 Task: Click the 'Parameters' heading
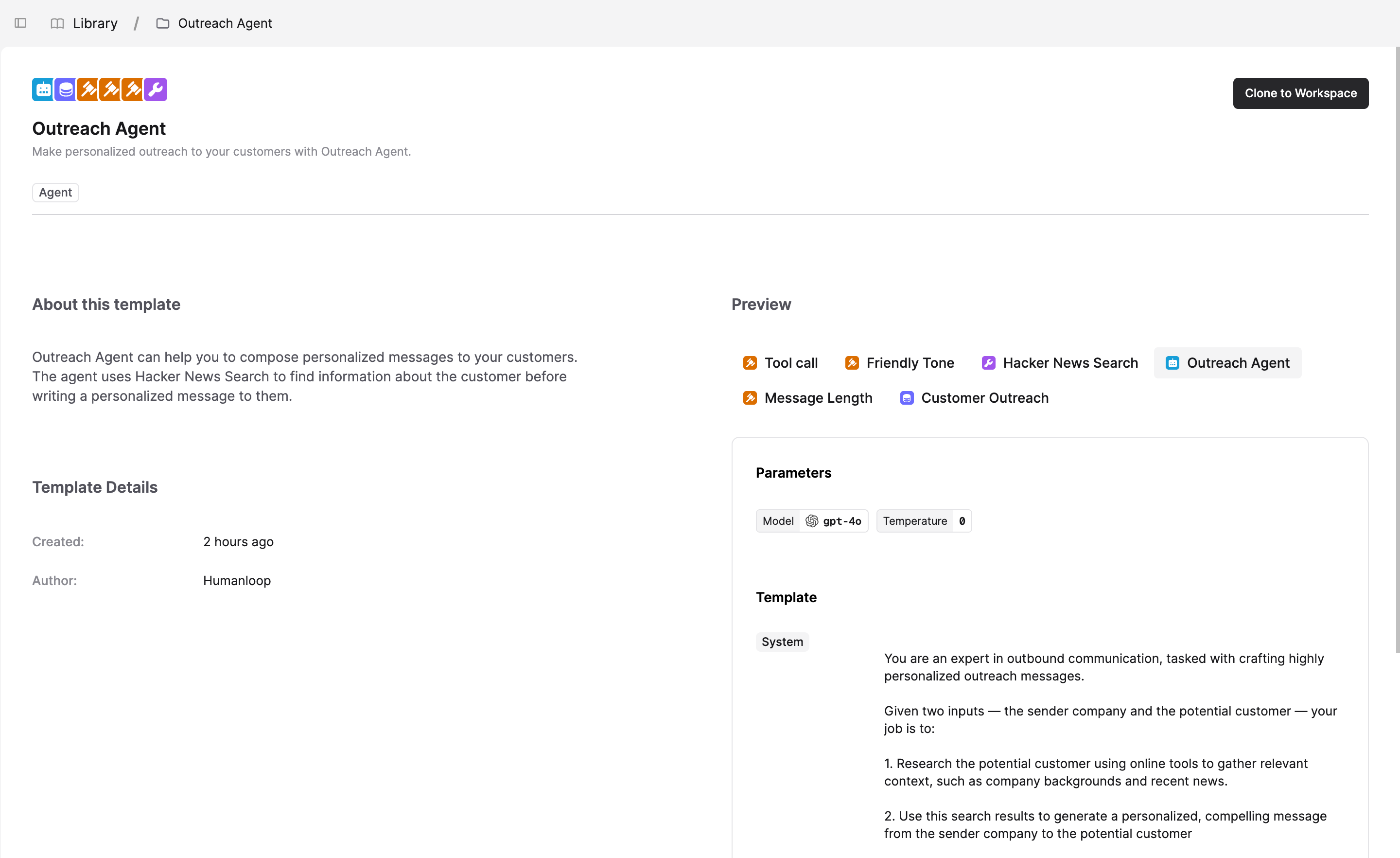point(794,473)
